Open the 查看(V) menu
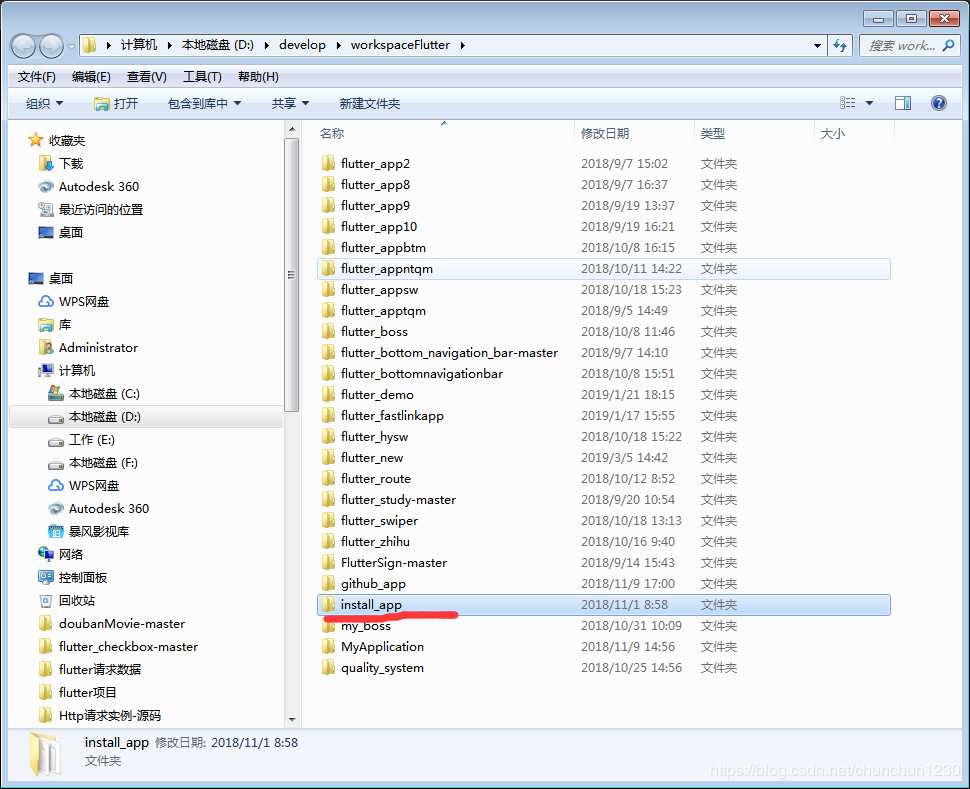 pos(147,77)
